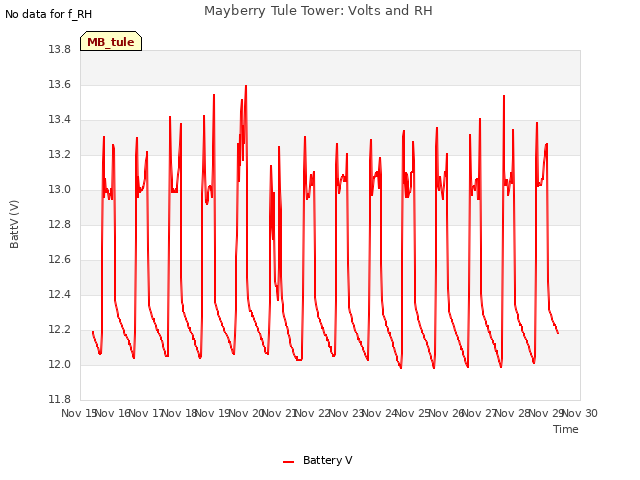This screenshot has height=480, width=640.
Task: Click the 'Nov 30' x-axis date label
Action: click(x=580, y=413)
